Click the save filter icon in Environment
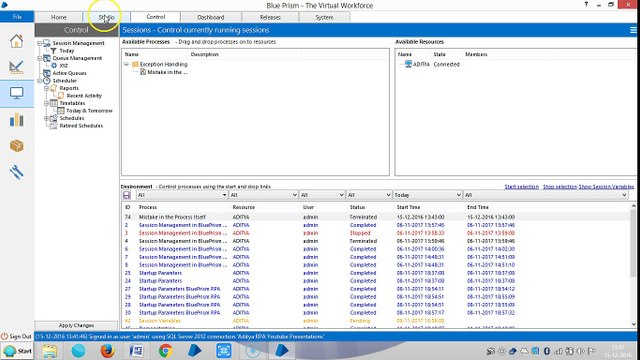 tap(127, 195)
